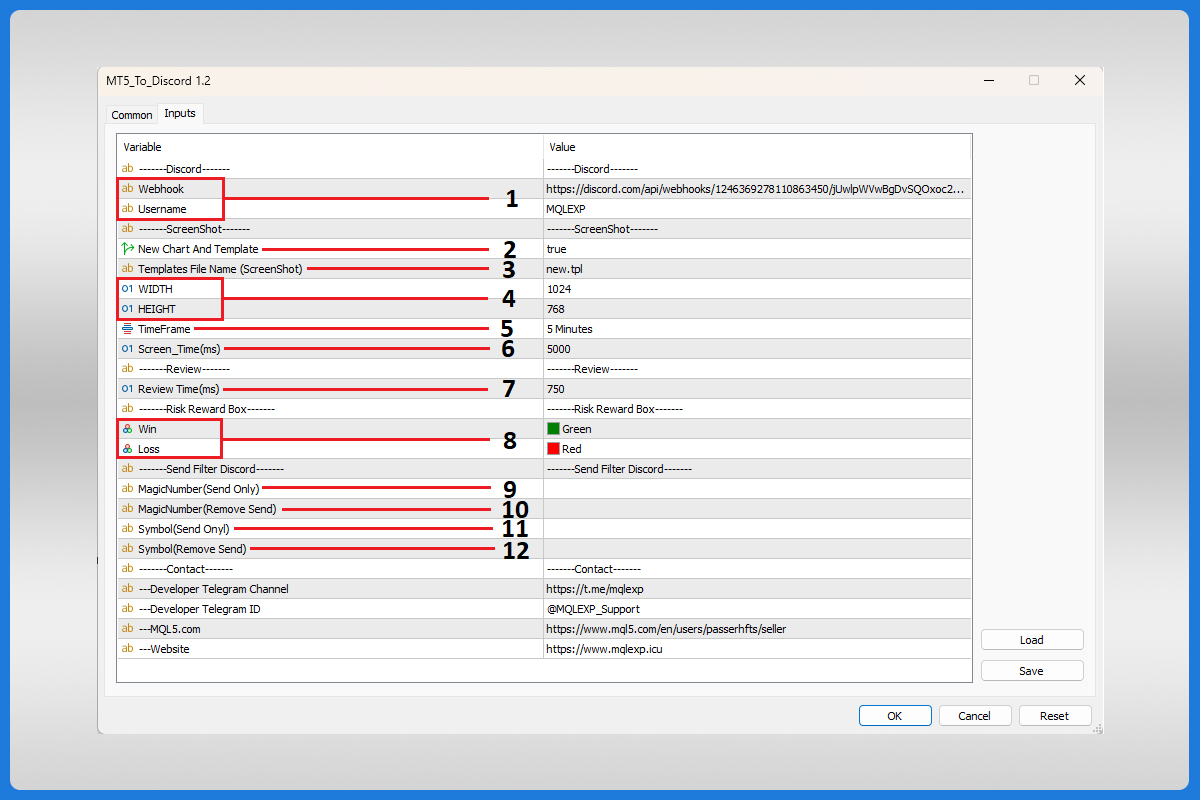1200x800 pixels.
Task: Click the boolean icon beside New Chart And Template
Action: pyautogui.click(x=127, y=249)
